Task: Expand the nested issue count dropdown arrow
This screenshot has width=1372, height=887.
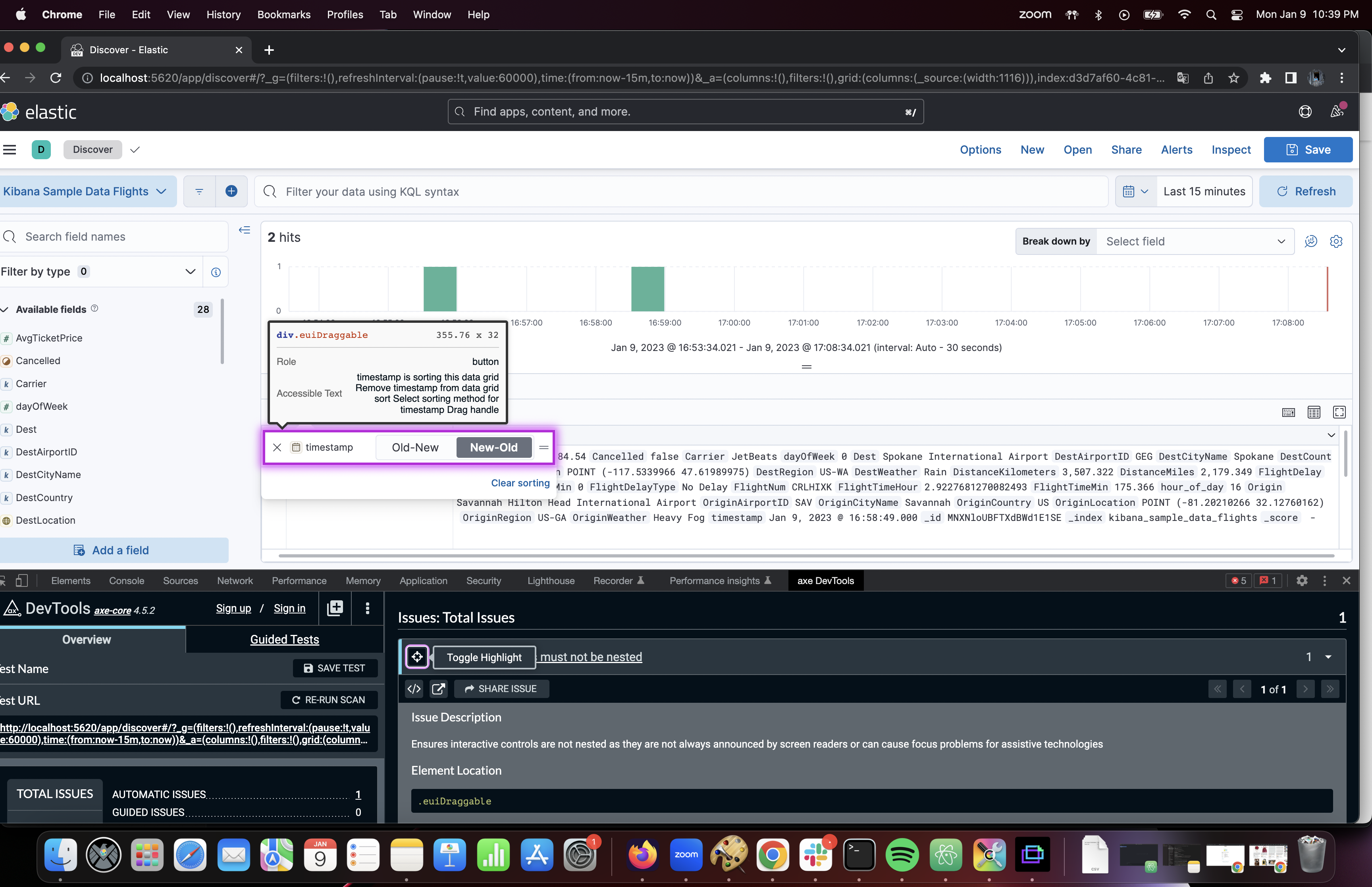Action: (x=1328, y=657)
